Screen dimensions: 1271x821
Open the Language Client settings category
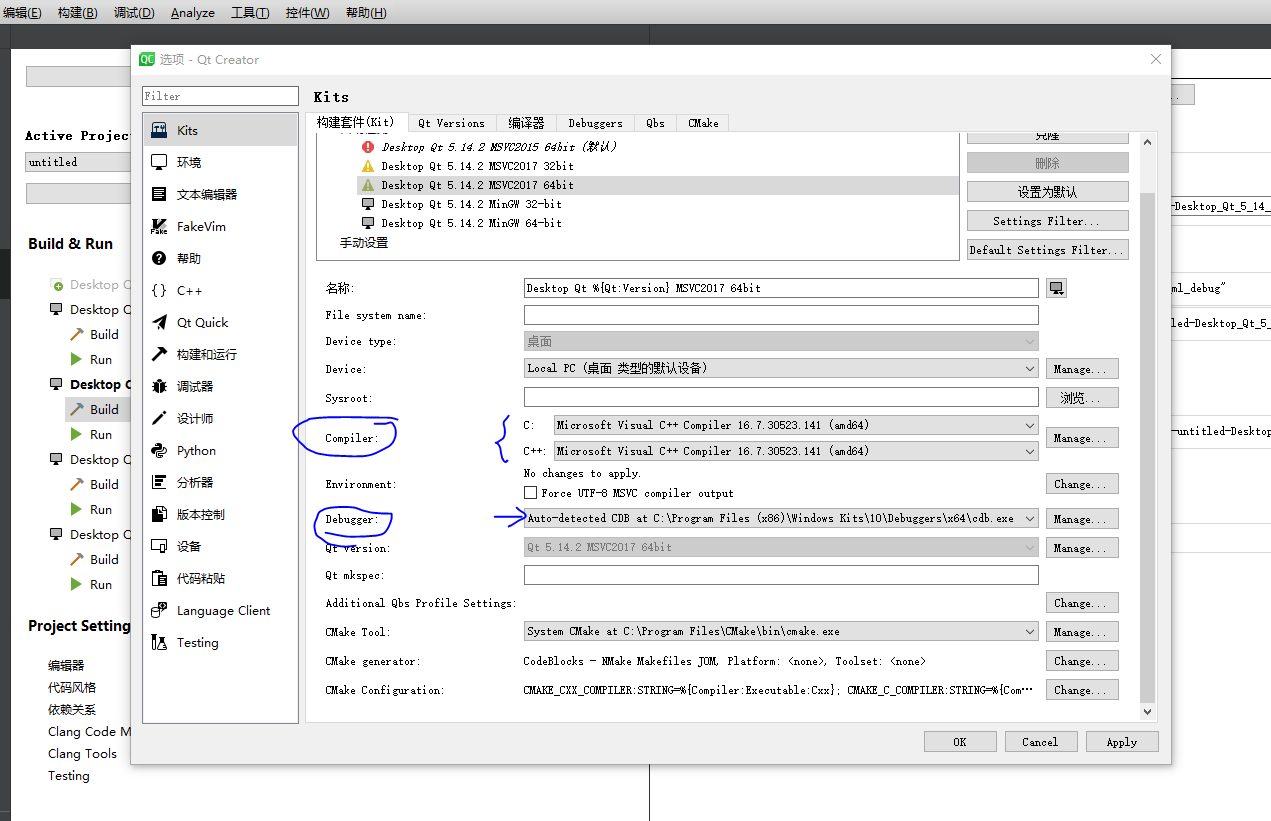click(x=220, y=610)
